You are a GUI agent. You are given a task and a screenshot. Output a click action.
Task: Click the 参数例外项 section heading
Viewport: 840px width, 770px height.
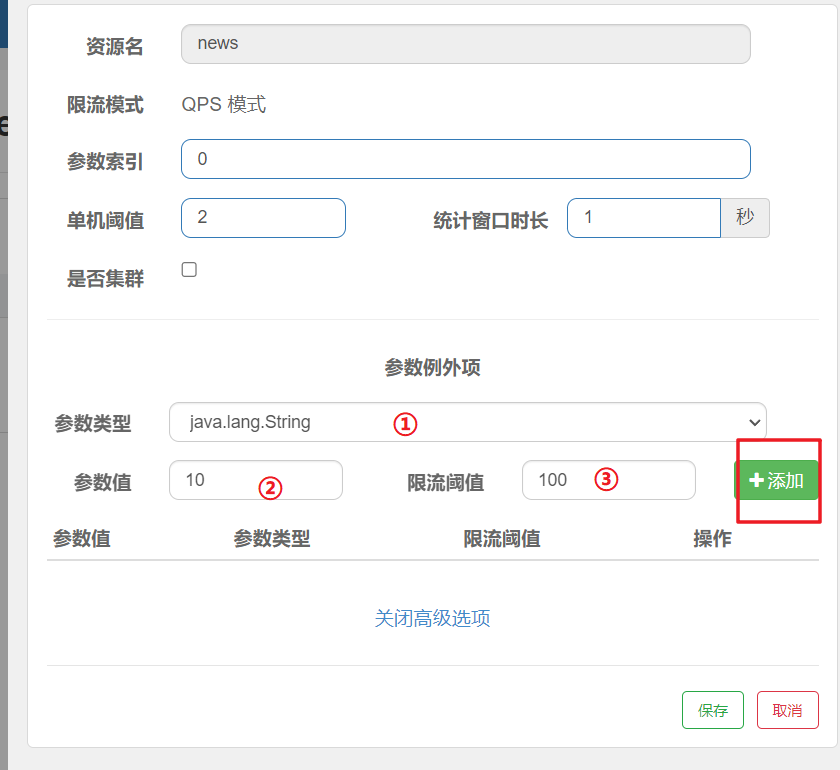[x=432, y=368]
